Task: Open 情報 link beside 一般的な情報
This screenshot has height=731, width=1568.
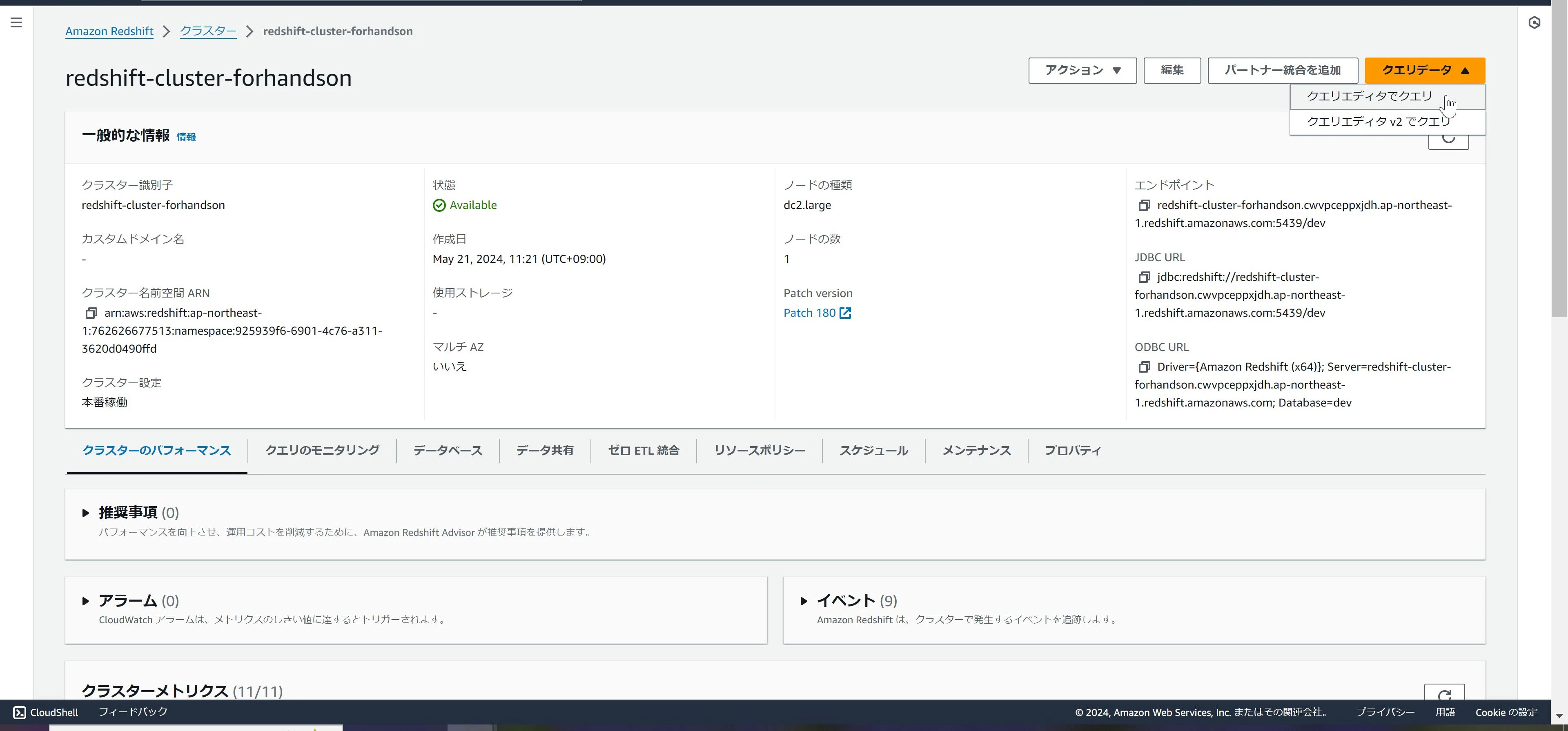Action: (186, 138)
